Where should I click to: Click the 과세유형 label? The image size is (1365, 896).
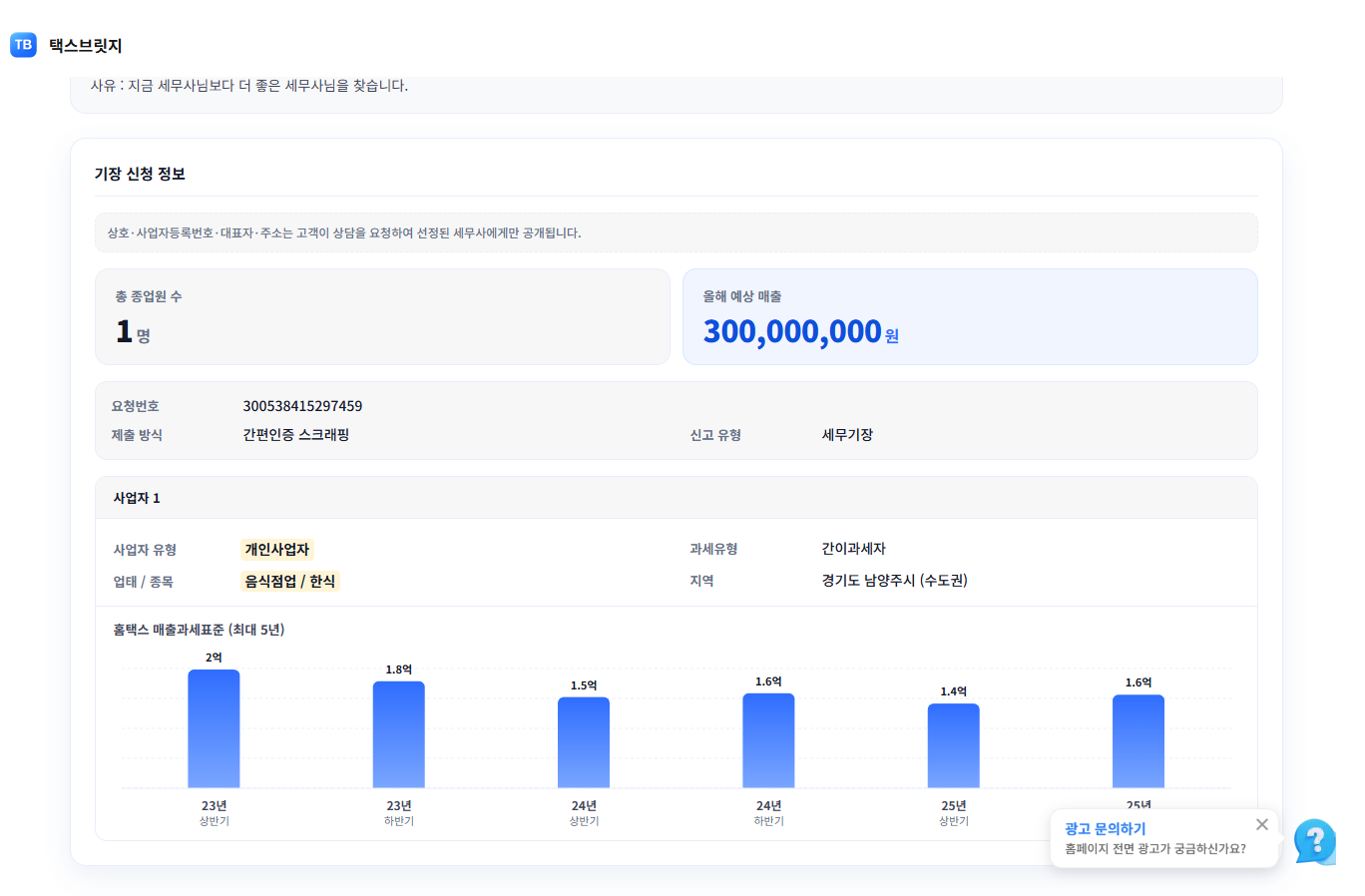[x=713, y=549]
